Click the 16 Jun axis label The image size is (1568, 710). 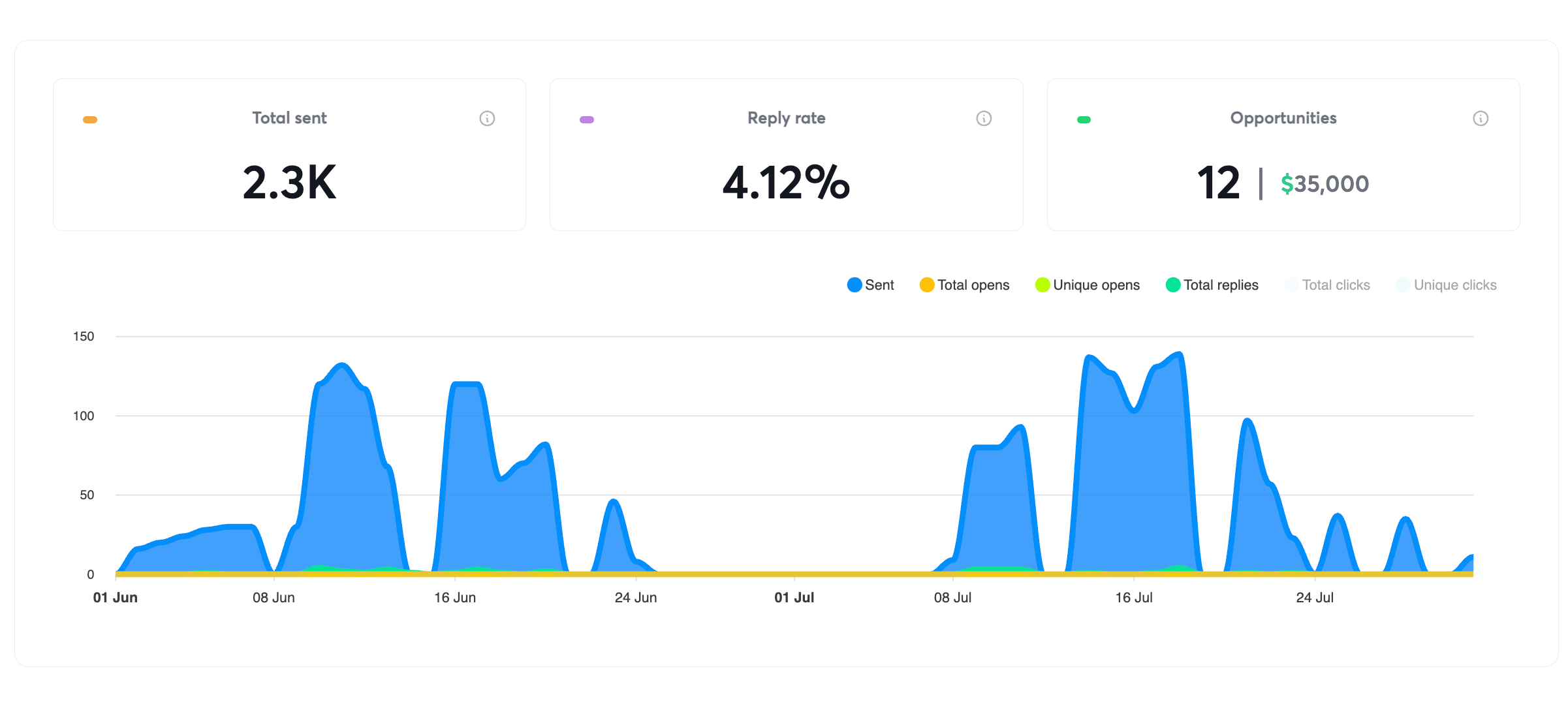tap(455, 598)
